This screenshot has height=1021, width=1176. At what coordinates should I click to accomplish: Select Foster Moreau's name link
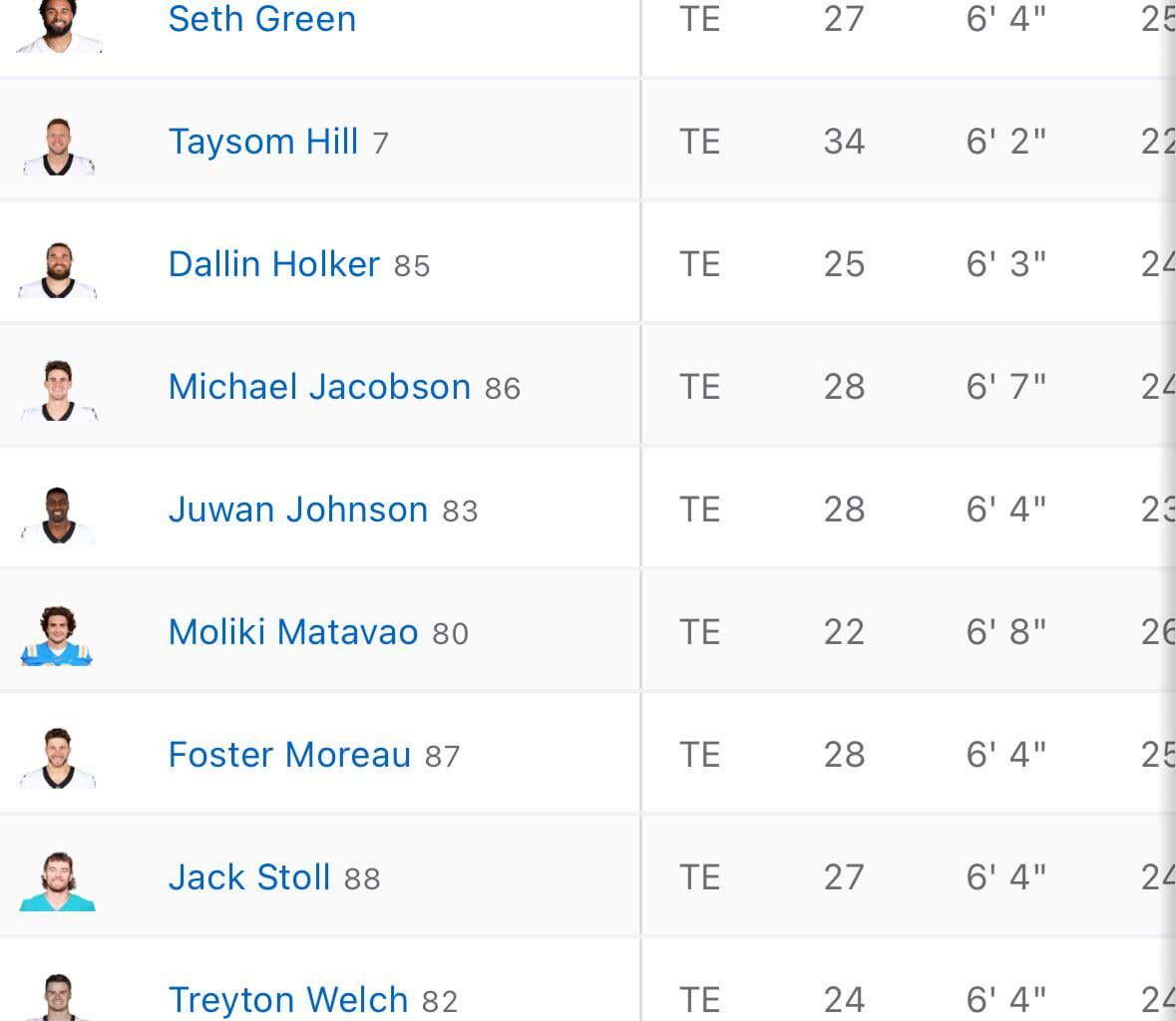289,754
